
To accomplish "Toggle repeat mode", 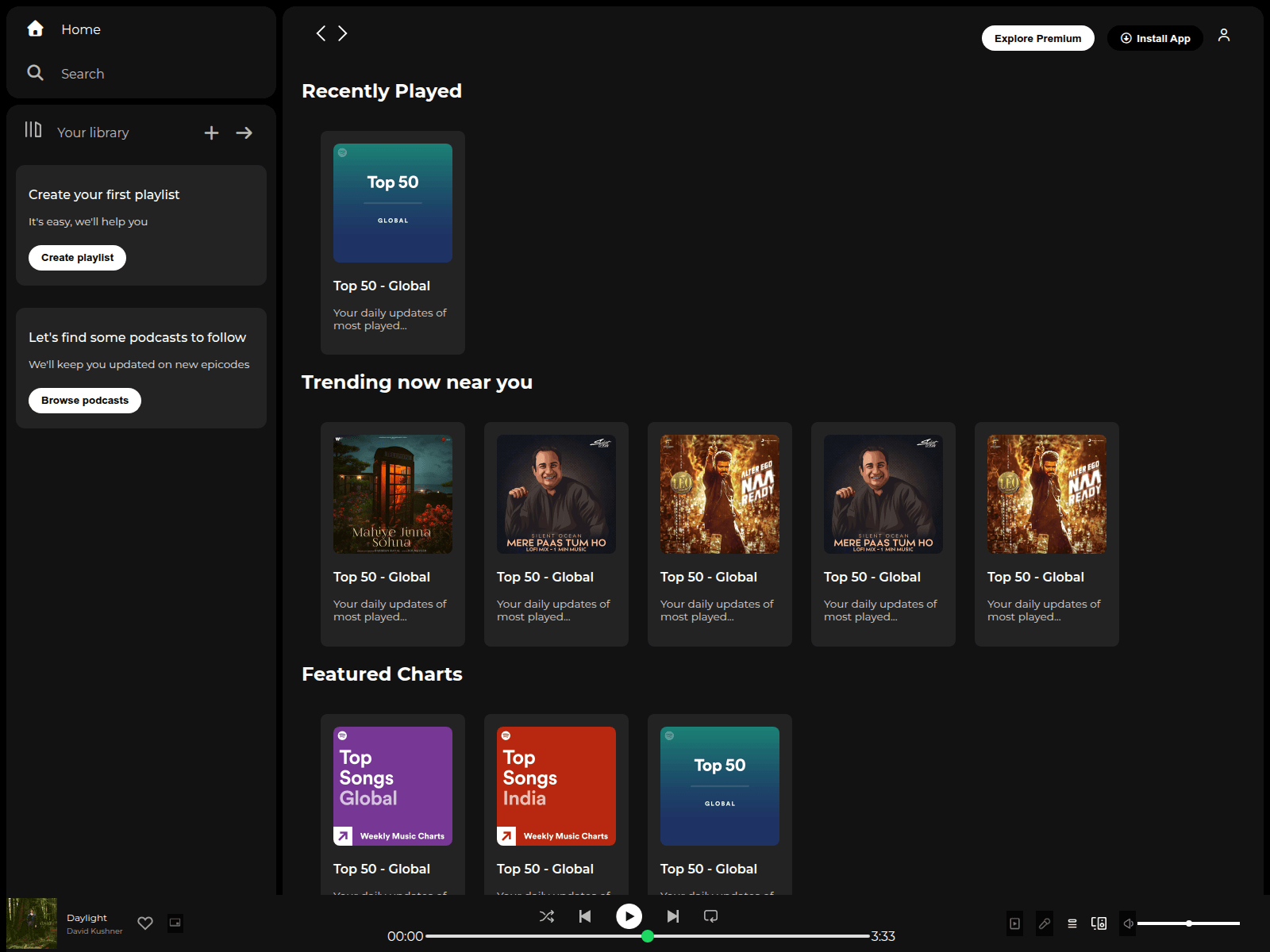I will click(x=711, y=916).
